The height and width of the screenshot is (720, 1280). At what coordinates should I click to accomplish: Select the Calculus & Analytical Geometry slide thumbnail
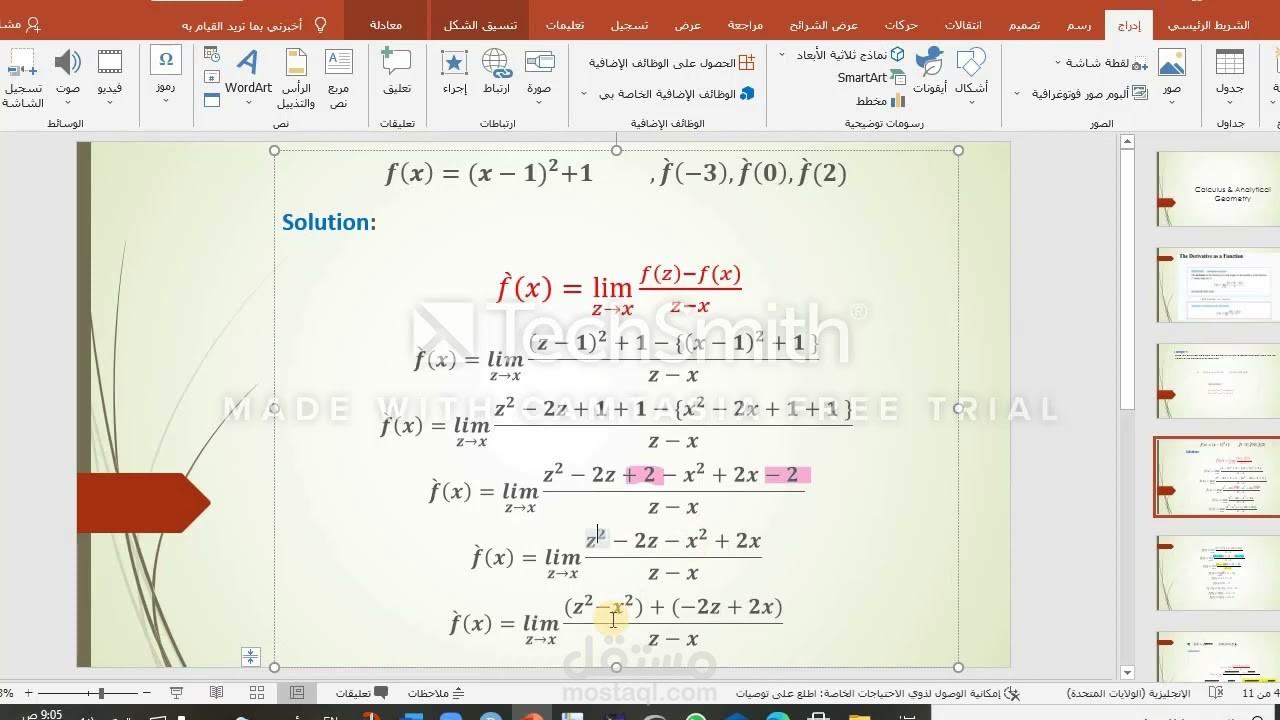pyautogui.click(x=1217, y=189)
